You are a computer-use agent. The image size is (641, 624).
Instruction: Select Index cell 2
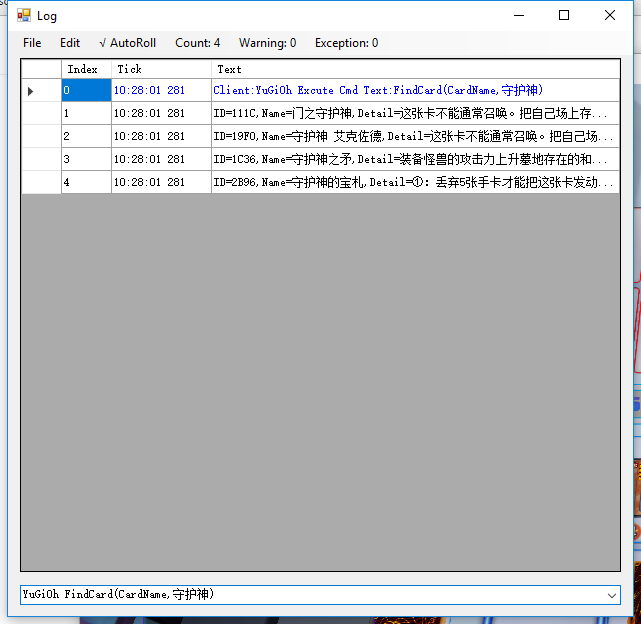[86, 136]
